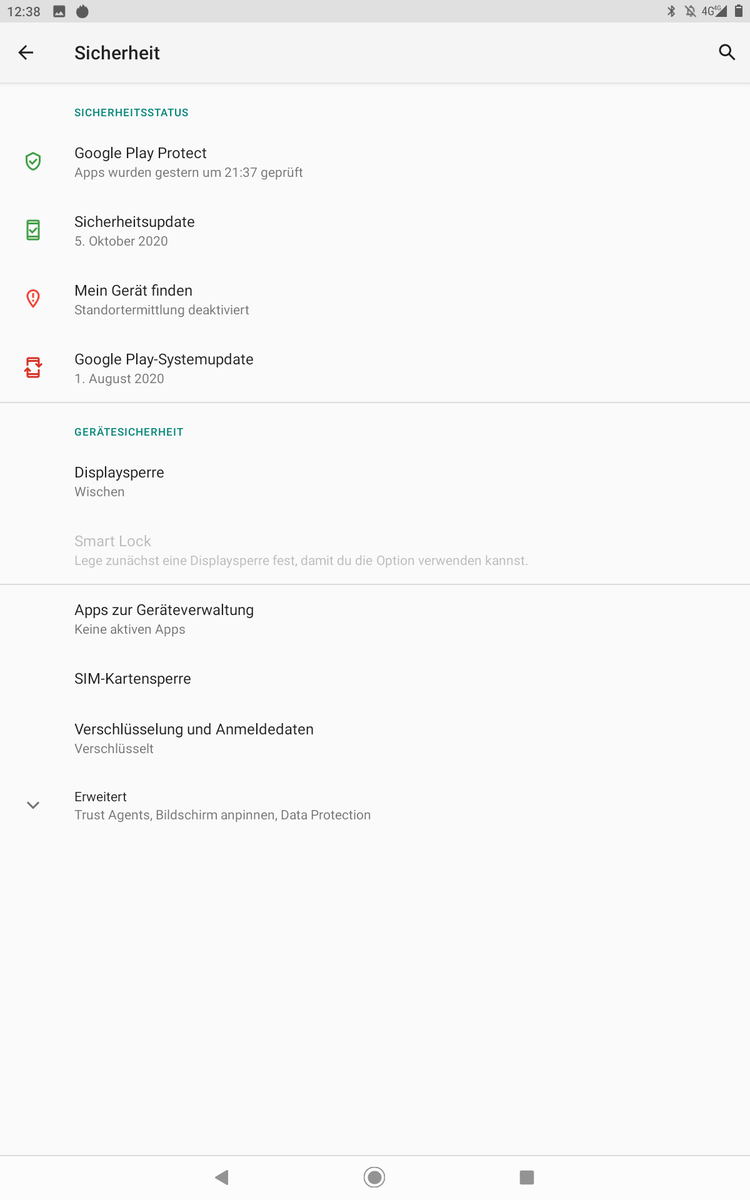The image size is (750, 1200).
Task: Open SIM-Kartensperre settings
Action: 132,679
